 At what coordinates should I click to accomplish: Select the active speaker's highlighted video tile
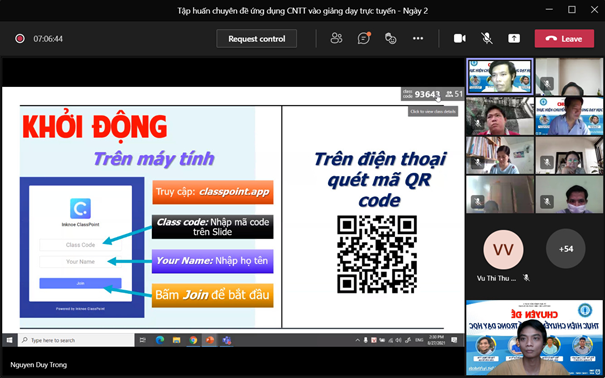(500, 76)
